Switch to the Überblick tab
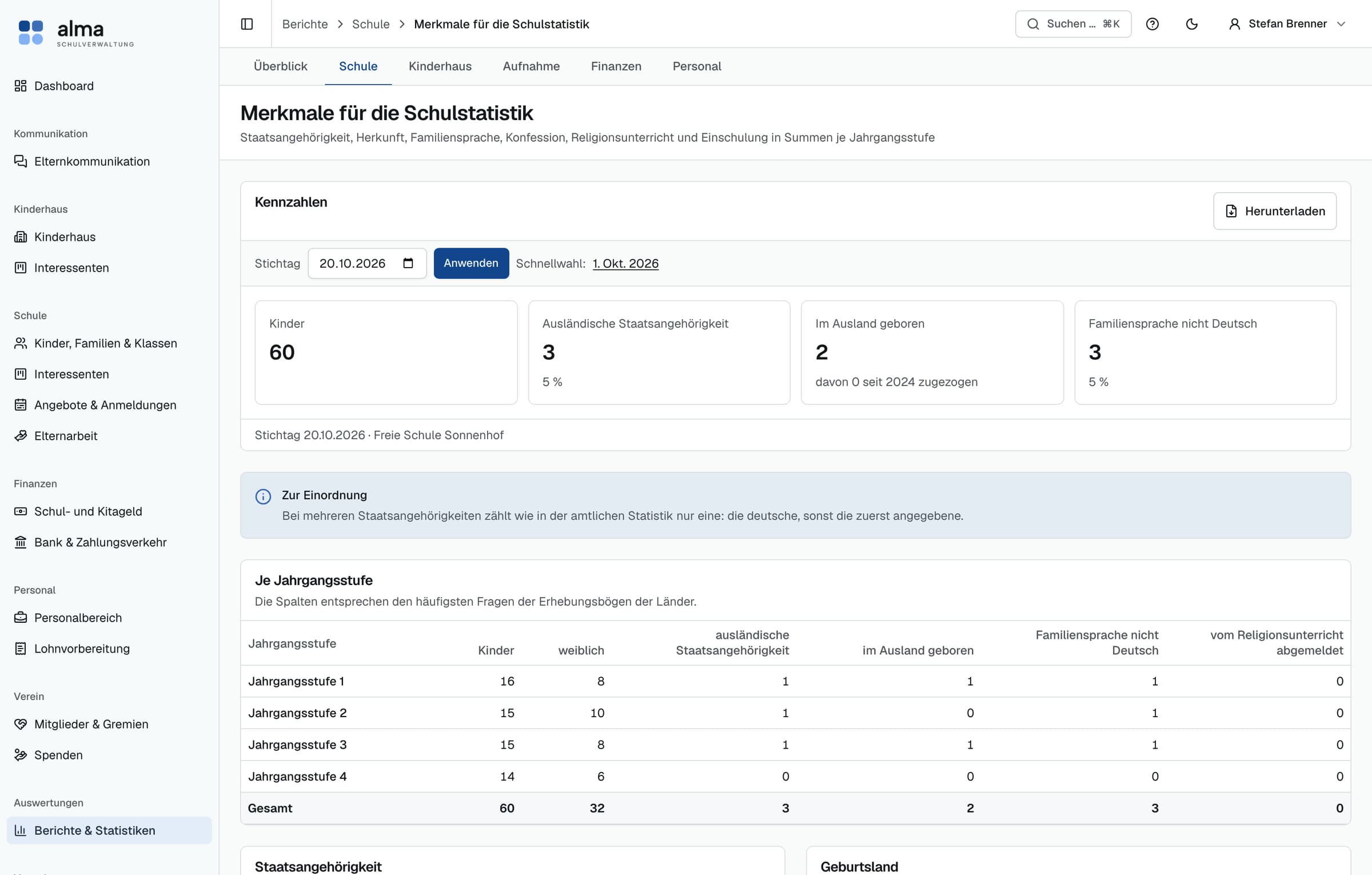Image resolution: width=1372 pixels, height=875 pixels. pyautogui.click(x=281, y=66)
